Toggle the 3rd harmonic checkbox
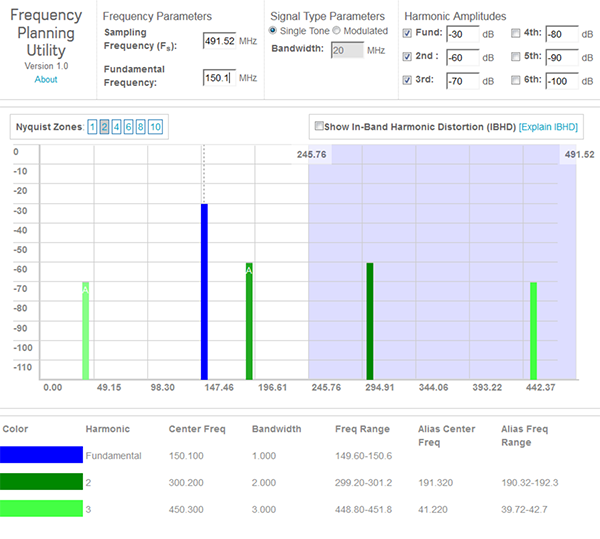This screenshot has height=539, width=600. click(x=407, y=81)
